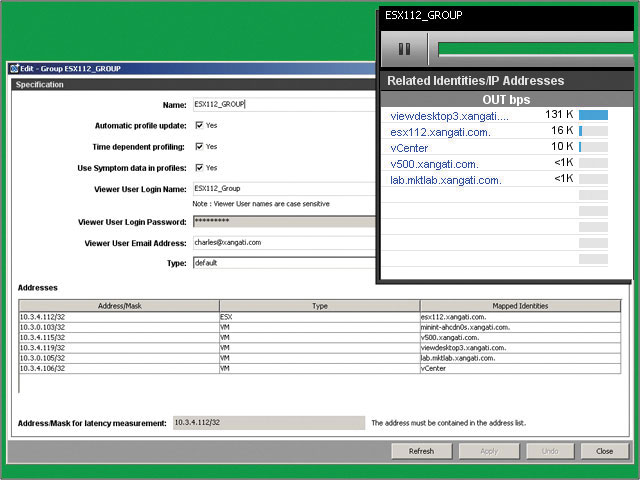The width and height of the screenshot is (640, 480).
Task: Click the Undo button
Action: click(x=550, y=451)
